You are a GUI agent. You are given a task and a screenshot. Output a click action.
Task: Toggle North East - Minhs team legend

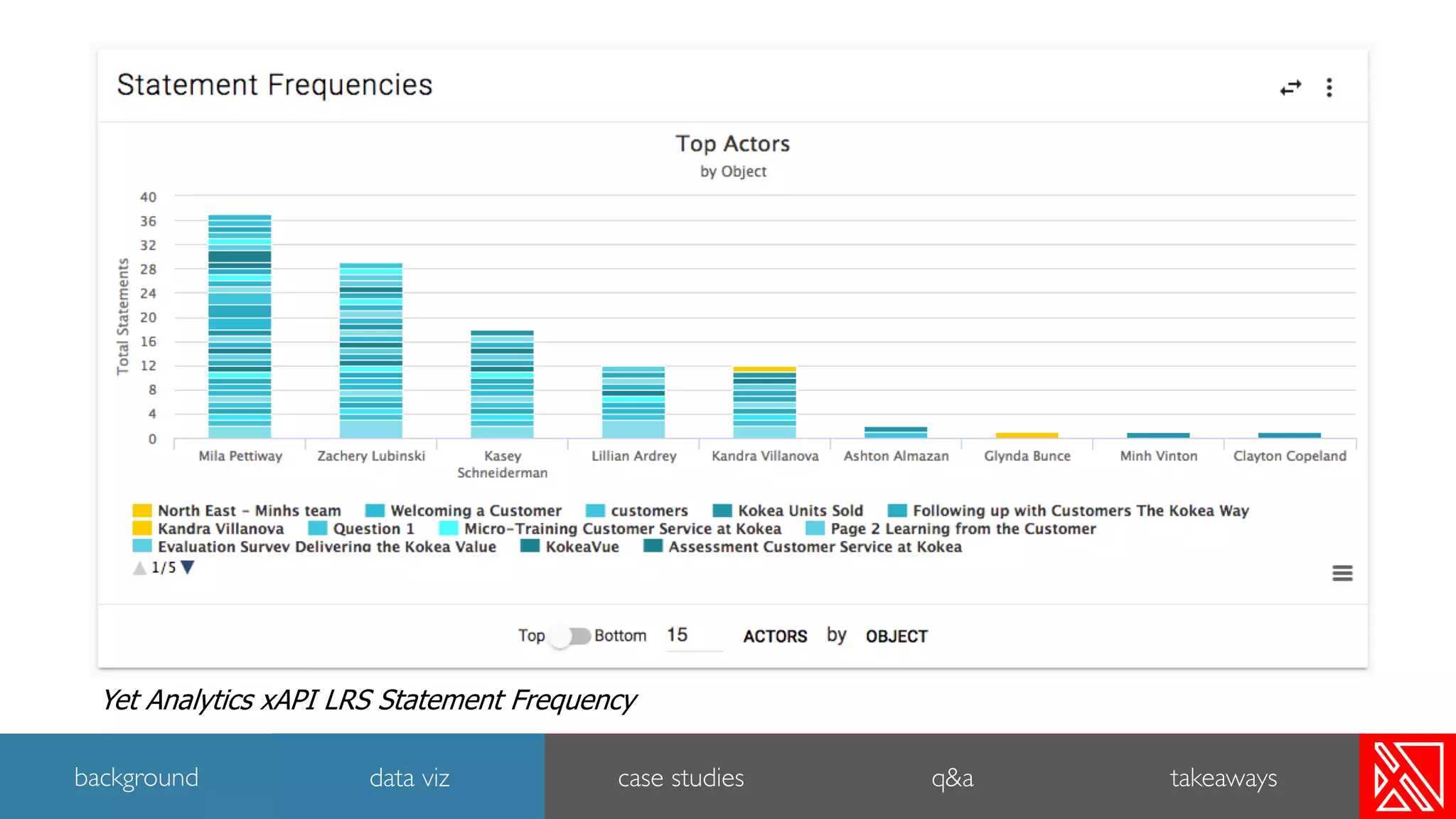tap(237, 510)
